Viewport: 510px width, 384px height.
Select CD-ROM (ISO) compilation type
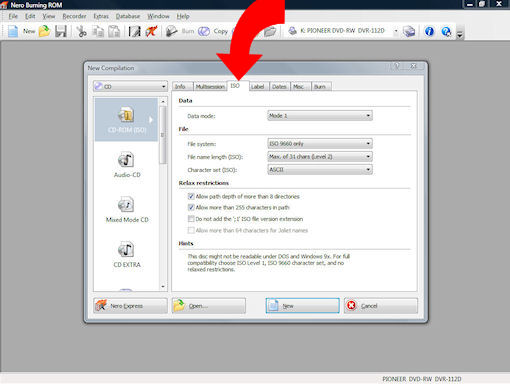point(127,120)
